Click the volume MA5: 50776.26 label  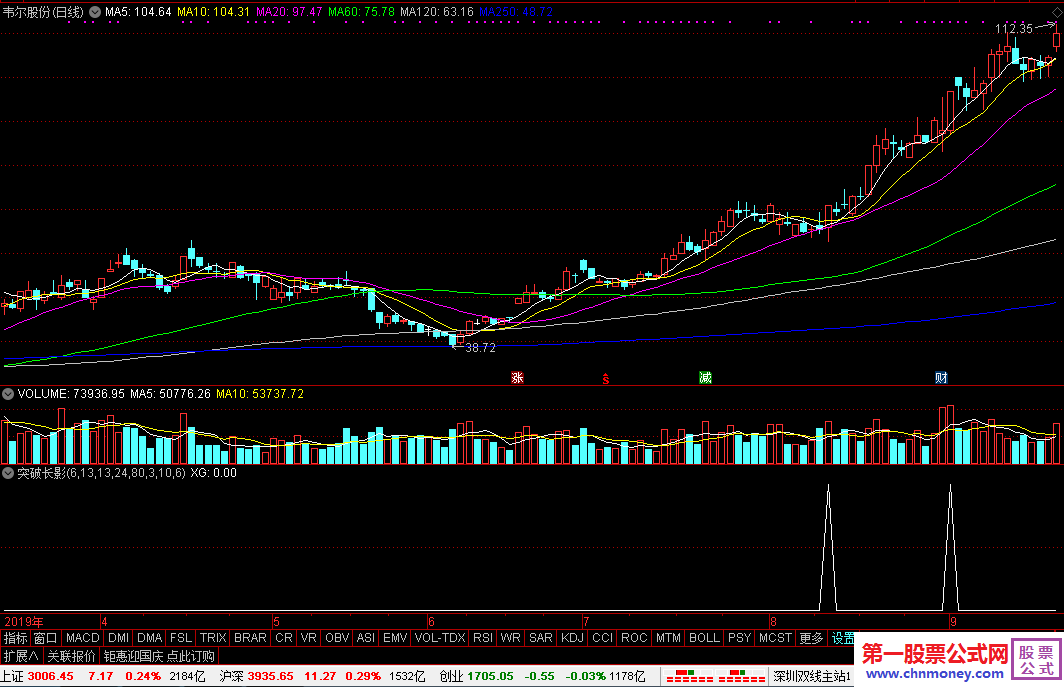170,394
